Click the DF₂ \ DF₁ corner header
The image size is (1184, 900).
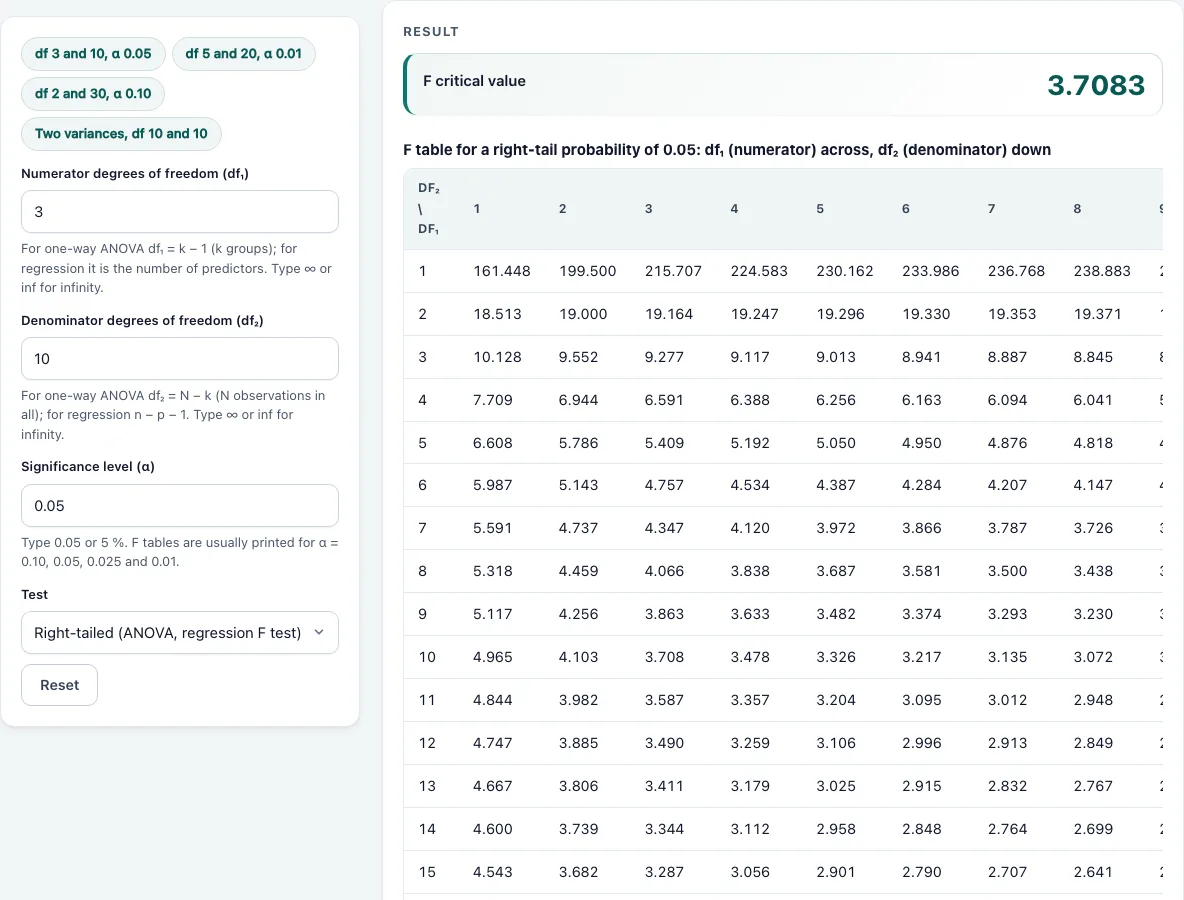(429, 208)
